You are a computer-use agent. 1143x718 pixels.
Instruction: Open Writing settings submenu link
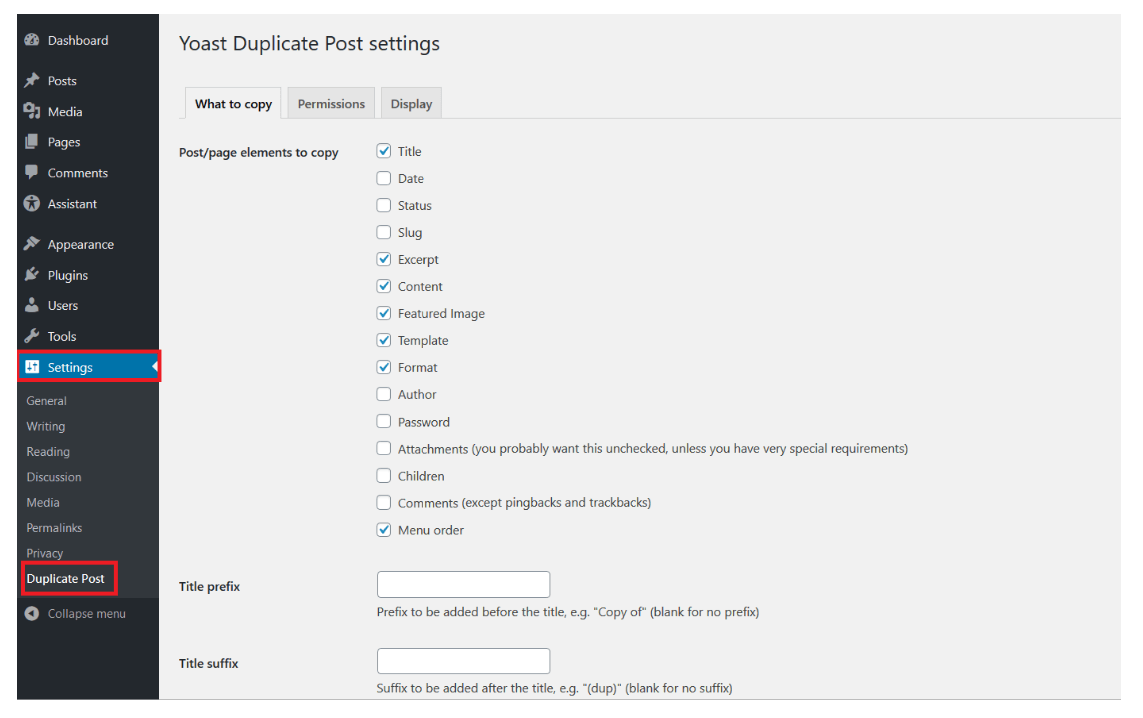click(x=45, y=426)
